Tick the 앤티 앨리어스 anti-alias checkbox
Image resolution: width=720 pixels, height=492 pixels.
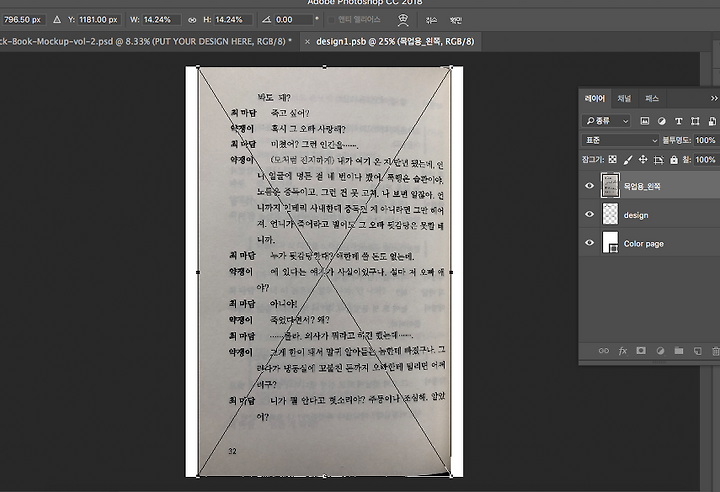[331, 20]
